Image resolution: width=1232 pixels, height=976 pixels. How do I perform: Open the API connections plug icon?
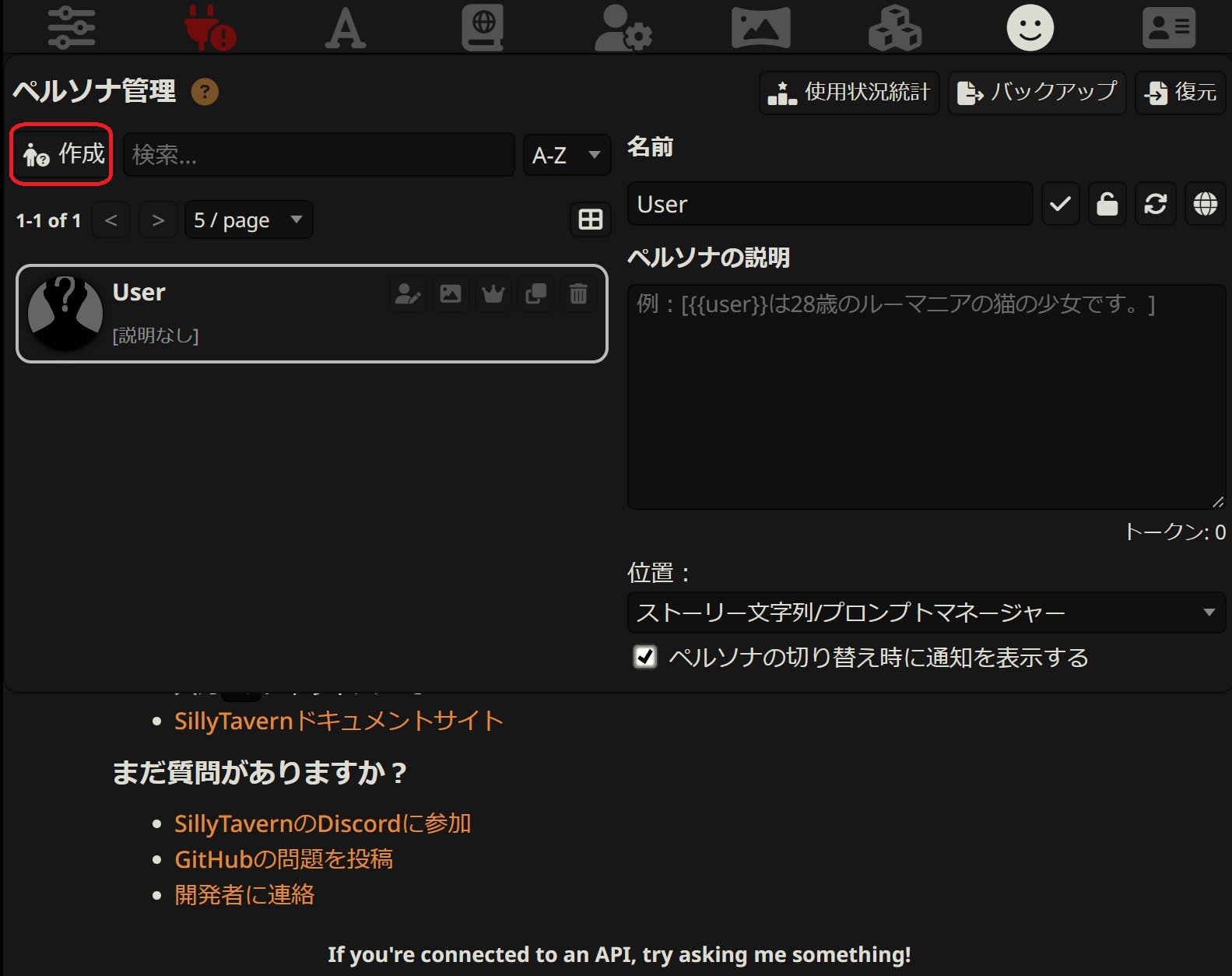[209, 28]
